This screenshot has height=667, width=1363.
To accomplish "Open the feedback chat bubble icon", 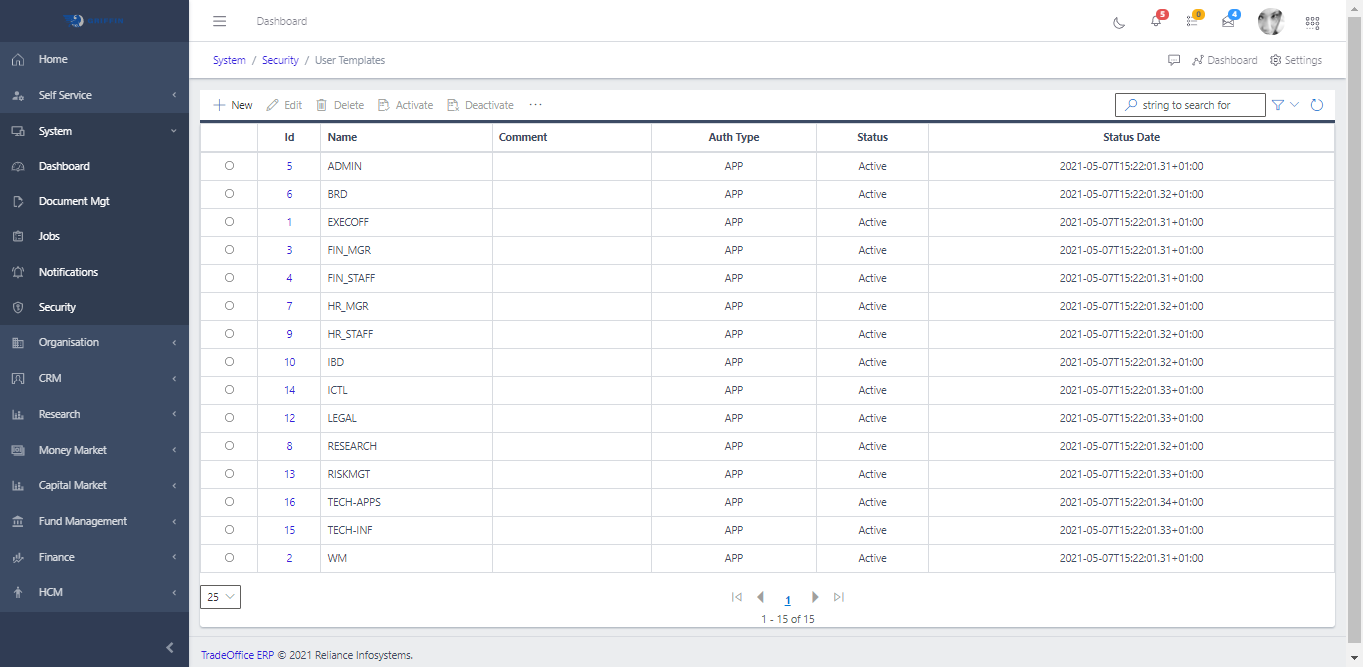I will tap(1173, 60).
